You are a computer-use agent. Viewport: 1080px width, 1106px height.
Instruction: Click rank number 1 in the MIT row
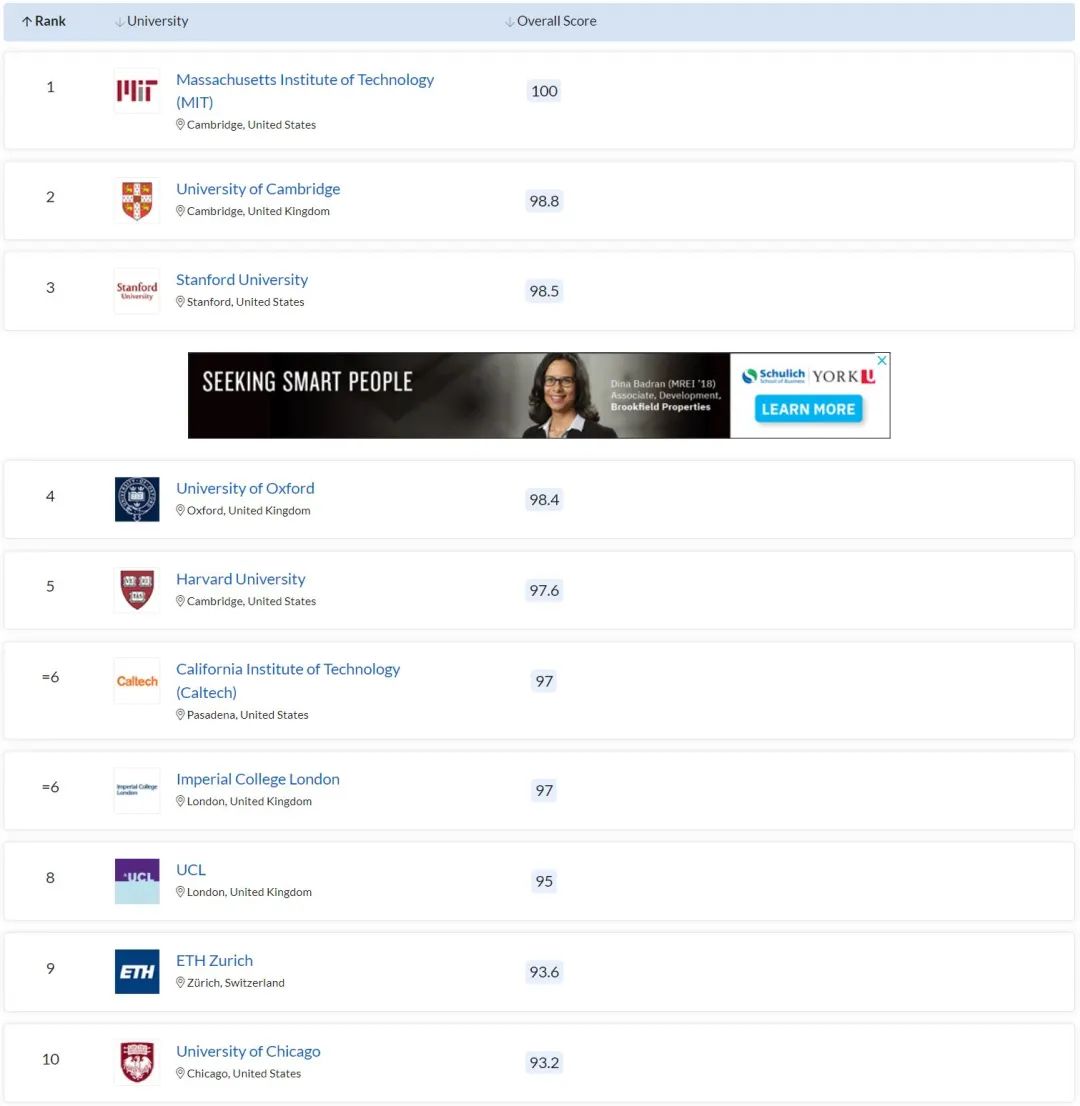pos(50,87)
